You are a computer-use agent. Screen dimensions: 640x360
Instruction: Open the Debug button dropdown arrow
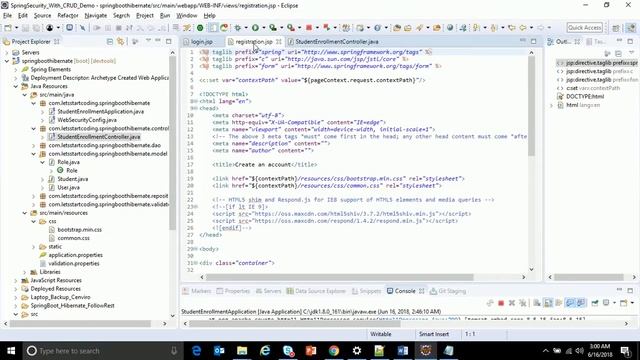tap(246, 28)
